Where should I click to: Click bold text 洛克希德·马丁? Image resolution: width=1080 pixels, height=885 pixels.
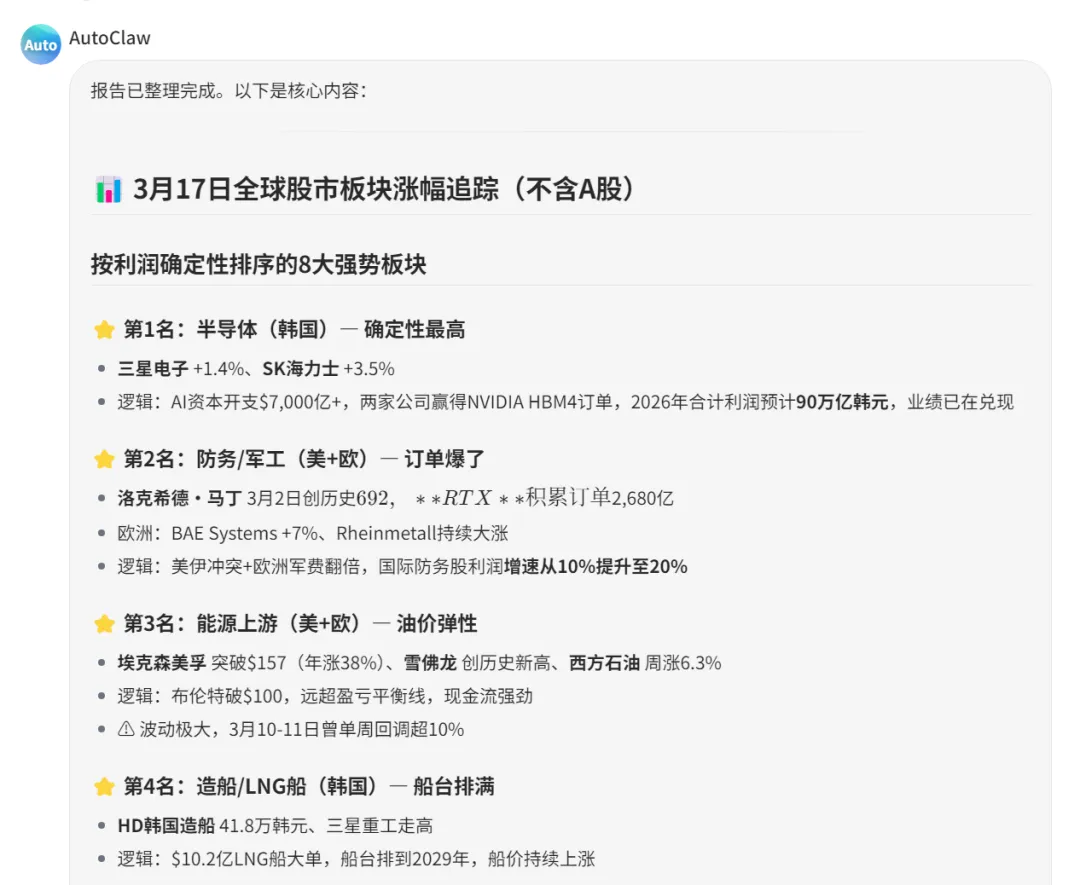click(179, 498)
